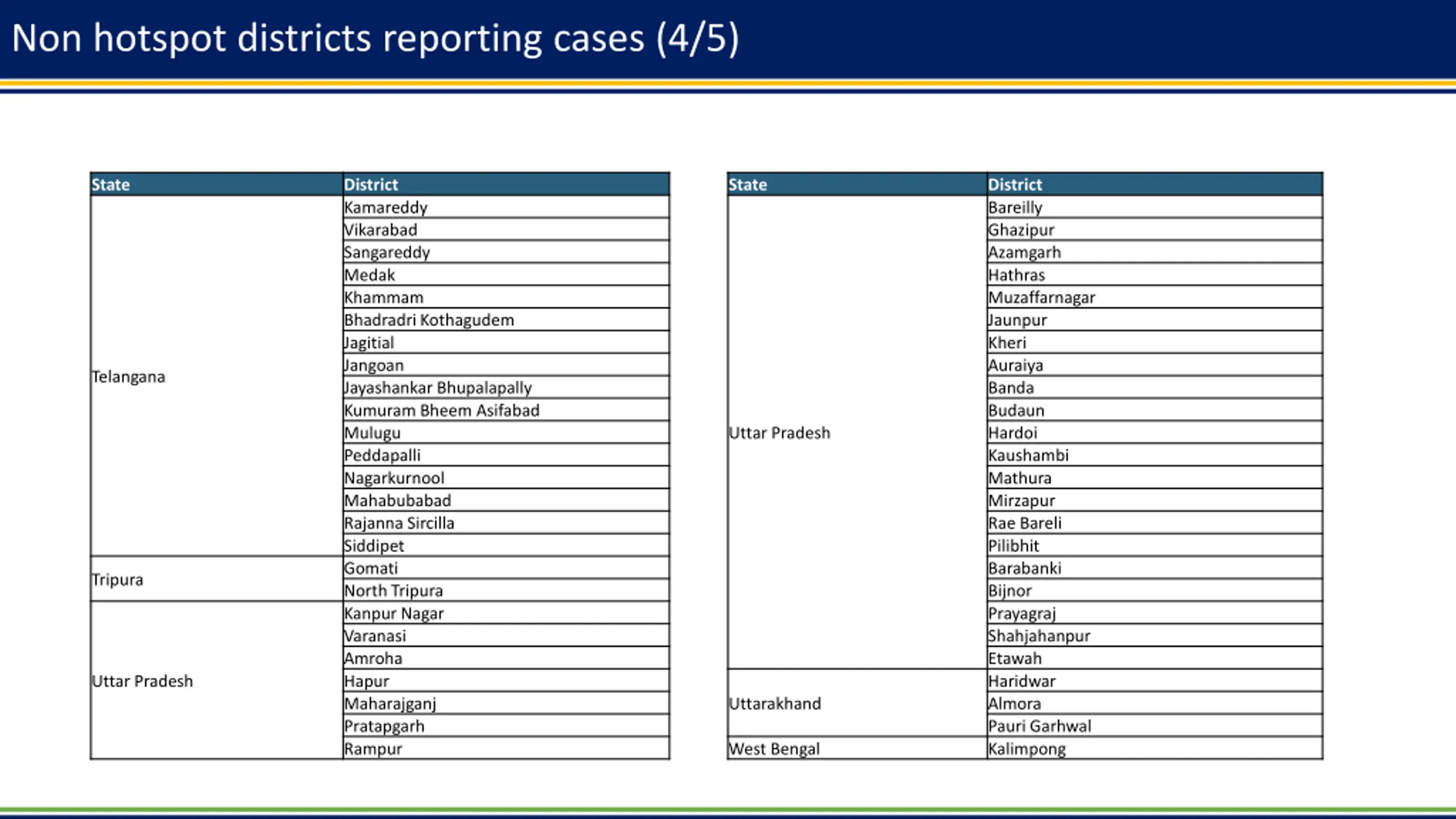The image size is (1456, 819).
Task: Click the slide title 'Non hotspot districts reporting cases (4/5)'
Action: (375, 39)
